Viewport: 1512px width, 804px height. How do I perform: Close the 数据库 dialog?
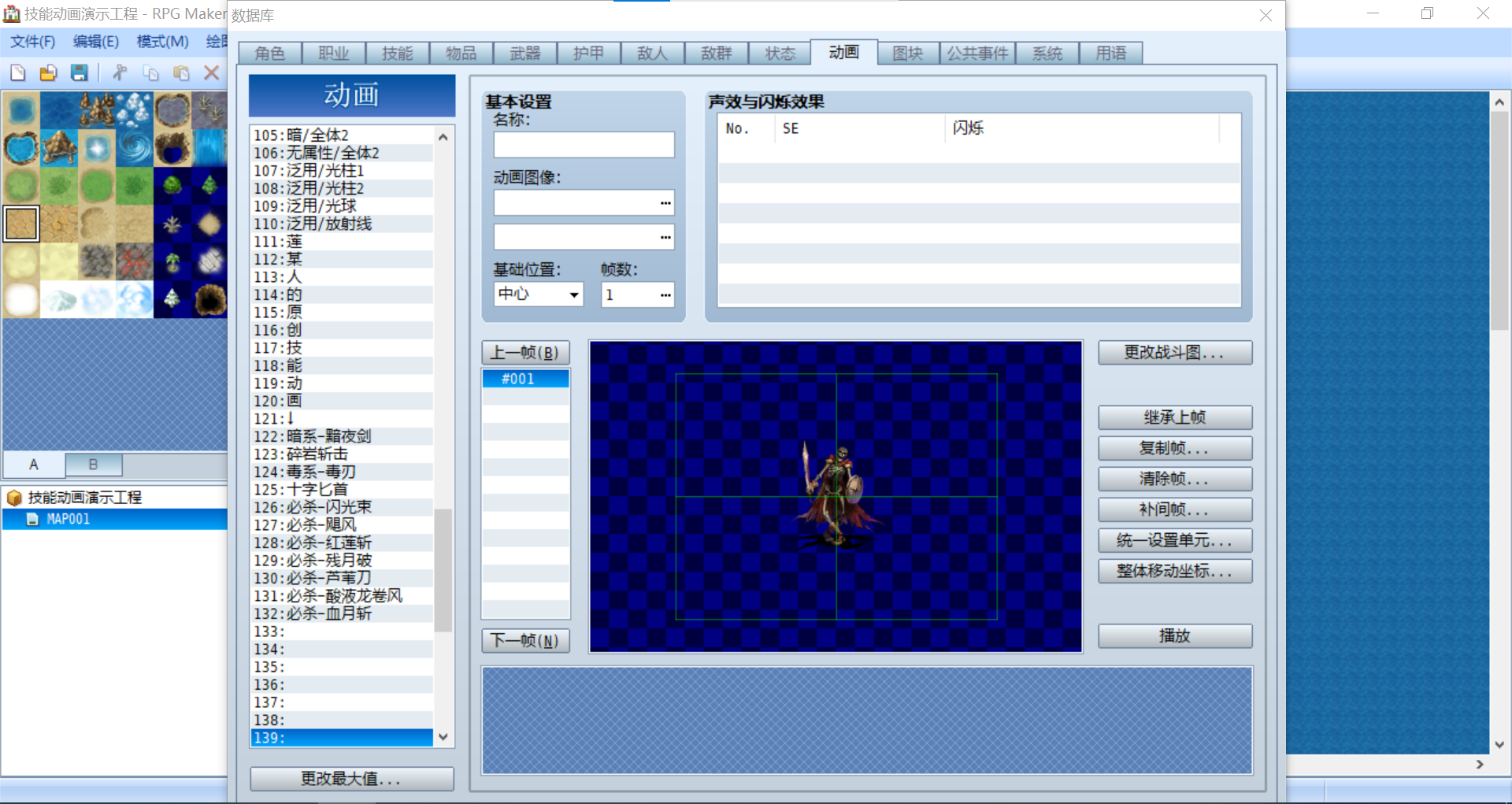coord(1266,16)
